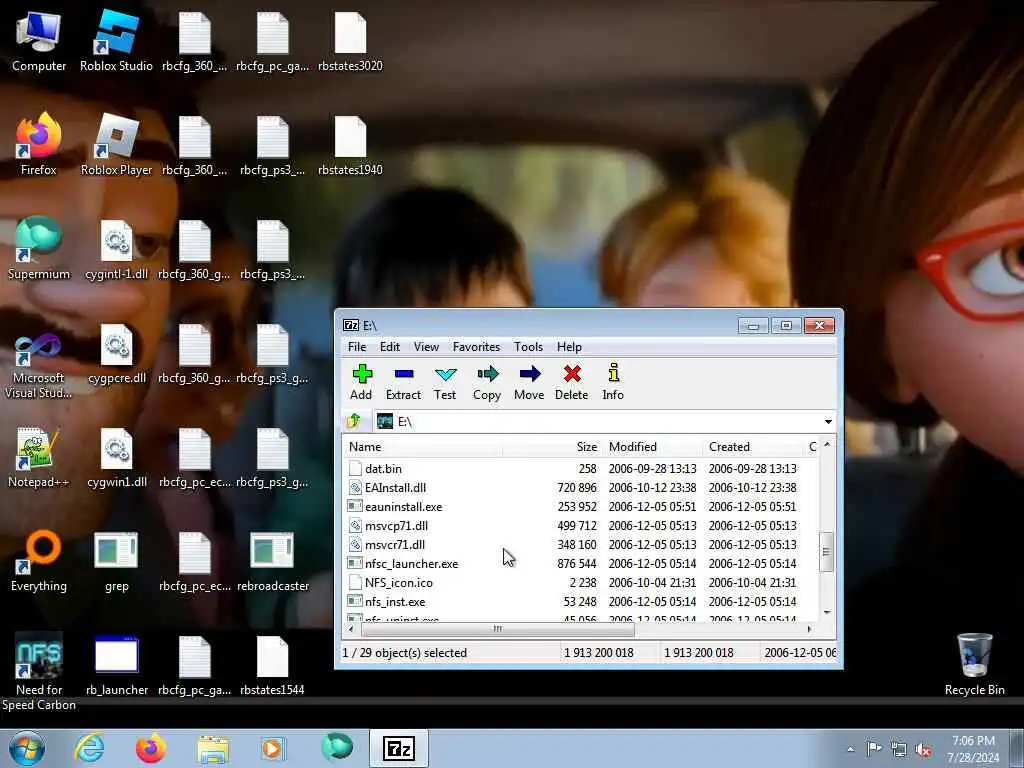
Task: Click the file list scroll down arrow
Action: tap(827, 612)
